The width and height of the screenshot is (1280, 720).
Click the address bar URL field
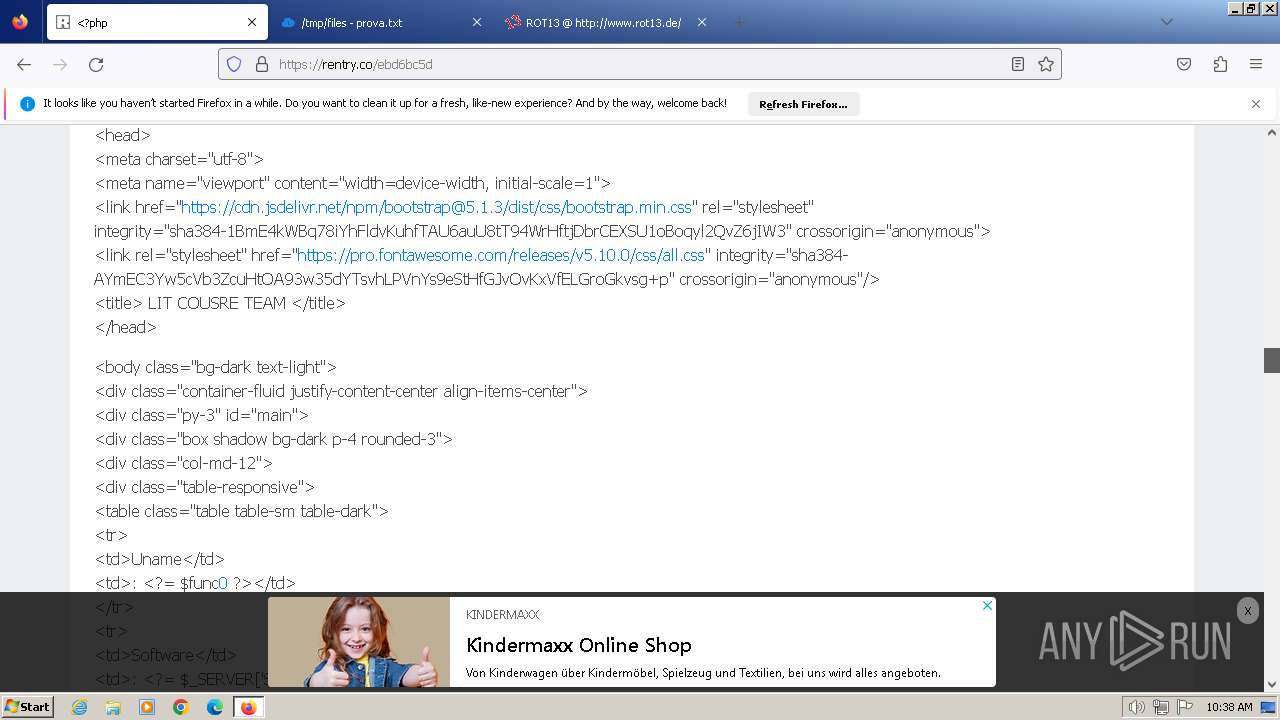pos(638,64)
